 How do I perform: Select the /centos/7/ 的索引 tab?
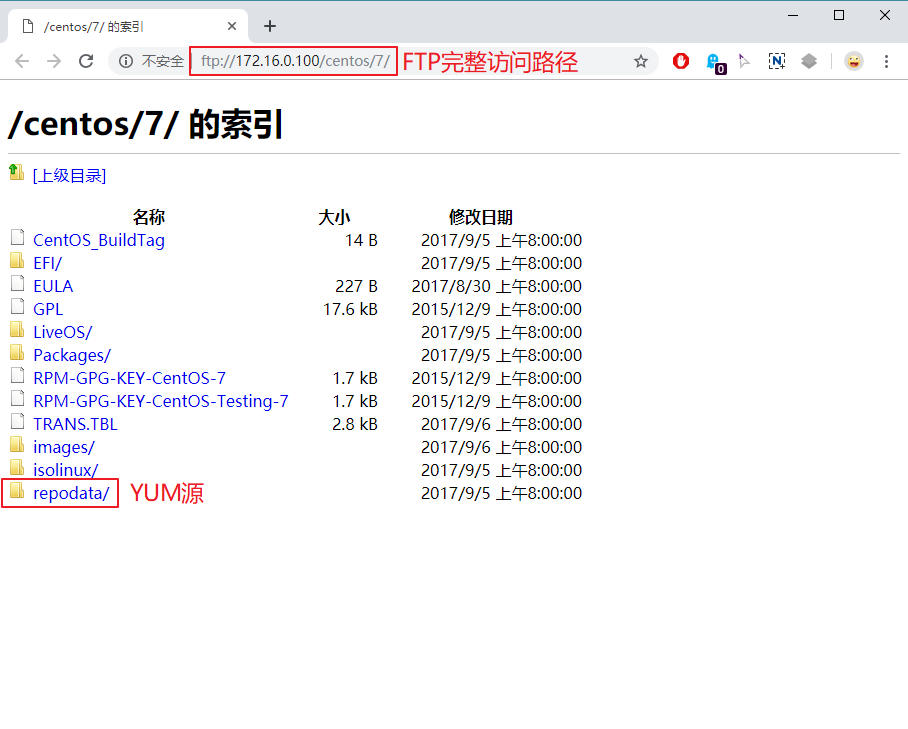point(127,27)
